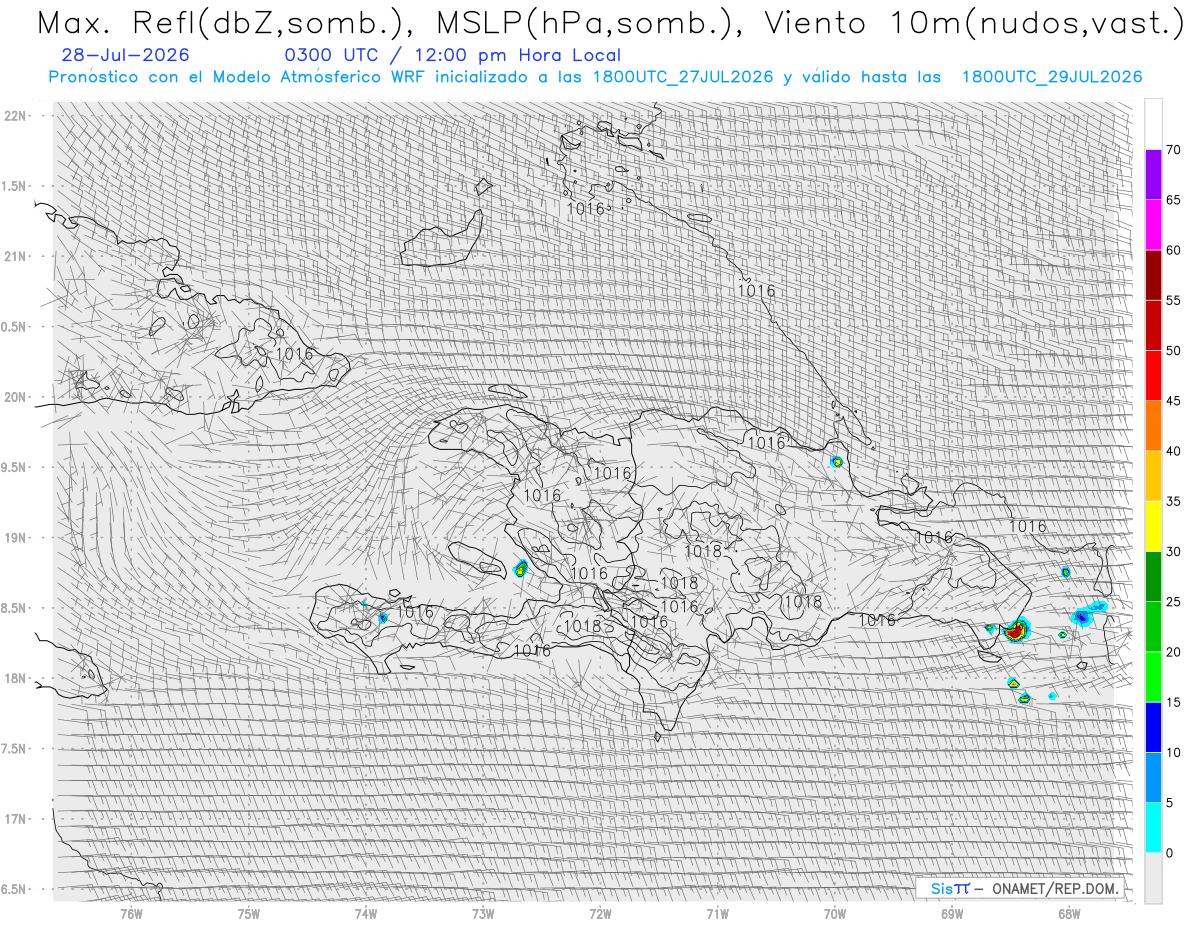Click the magenta 60–65 dBZ color band
Screen dimensions: 1200x927
click(1153, 225)
